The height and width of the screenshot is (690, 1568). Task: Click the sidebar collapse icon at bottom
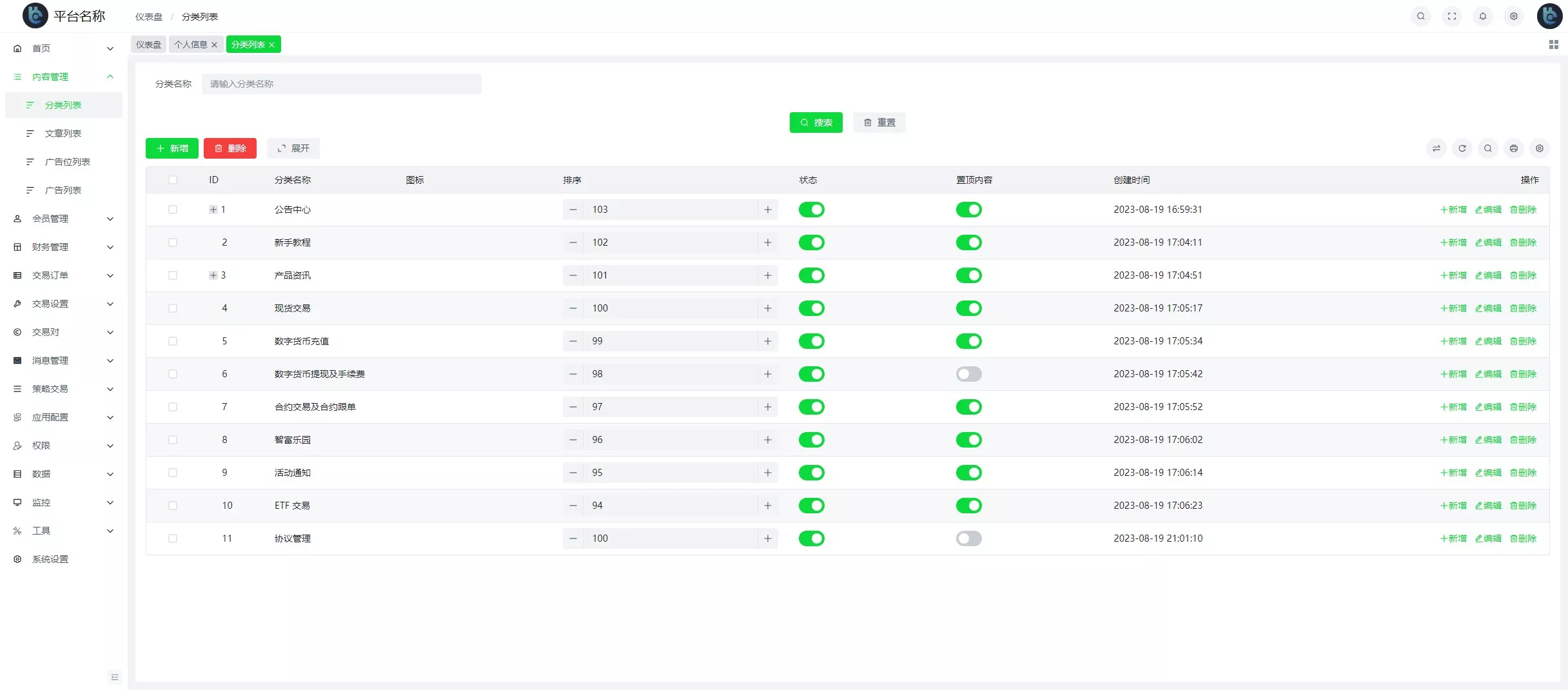[x=115, y=677]
